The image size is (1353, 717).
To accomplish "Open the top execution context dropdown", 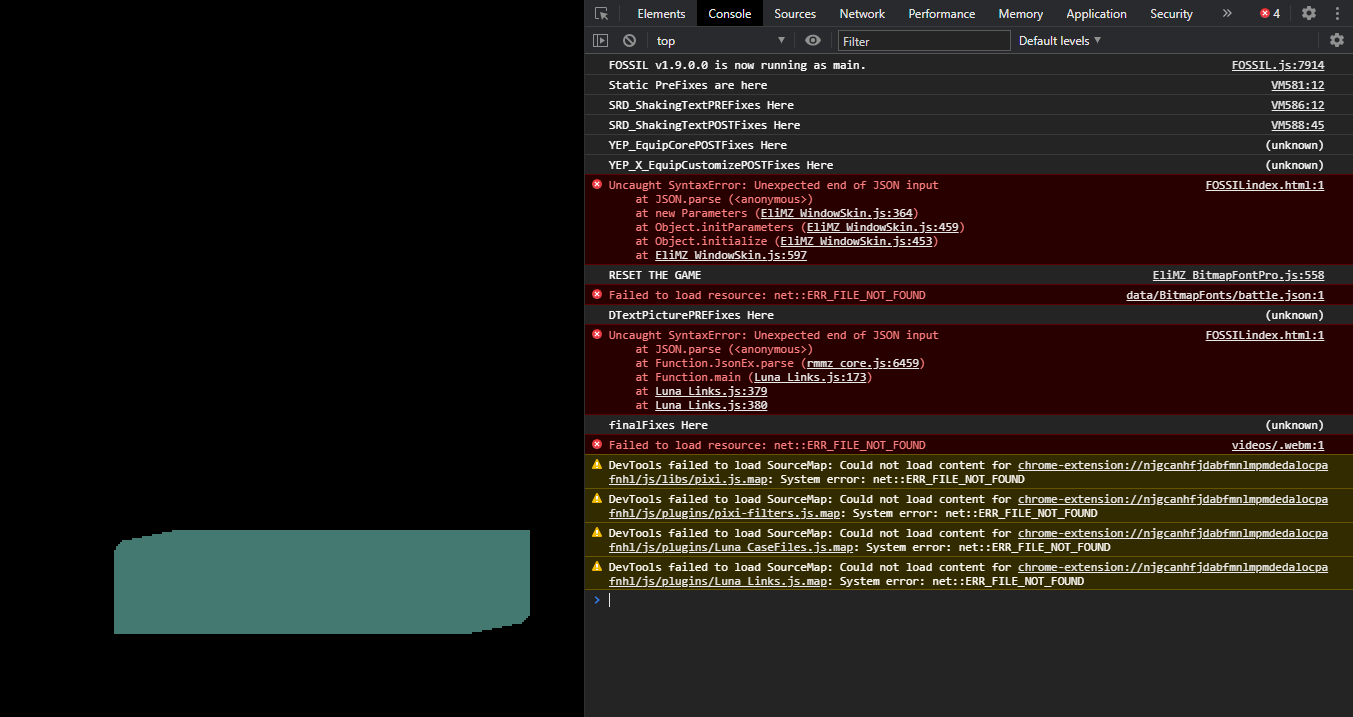I will click(720, 41).
